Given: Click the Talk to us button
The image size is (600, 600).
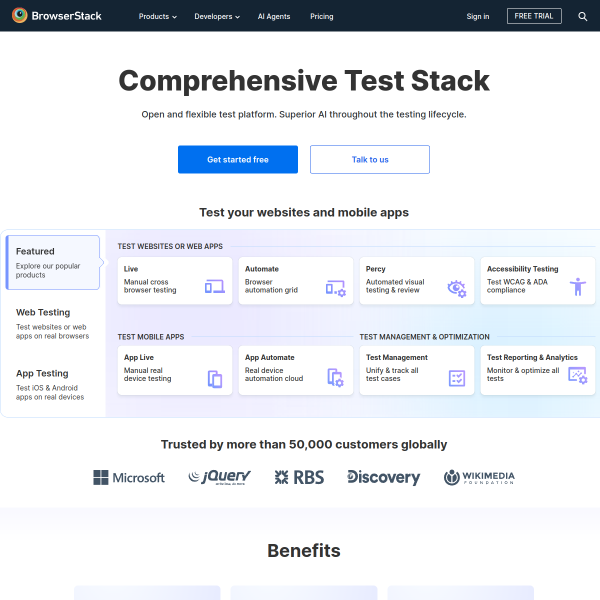Looking at the screenshot, I should (370, 160).
